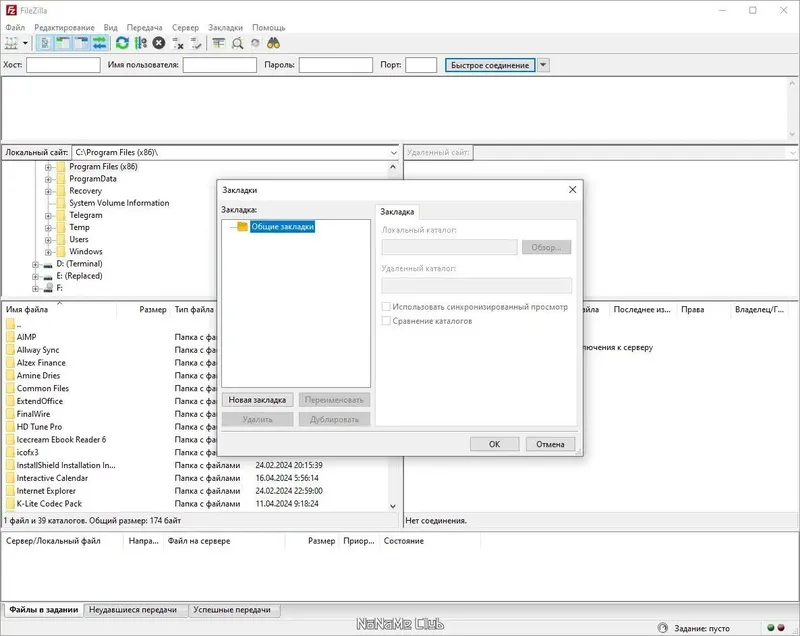Open the directory listing filters icon
Viewport: 800px width, 636px height.
219,43
